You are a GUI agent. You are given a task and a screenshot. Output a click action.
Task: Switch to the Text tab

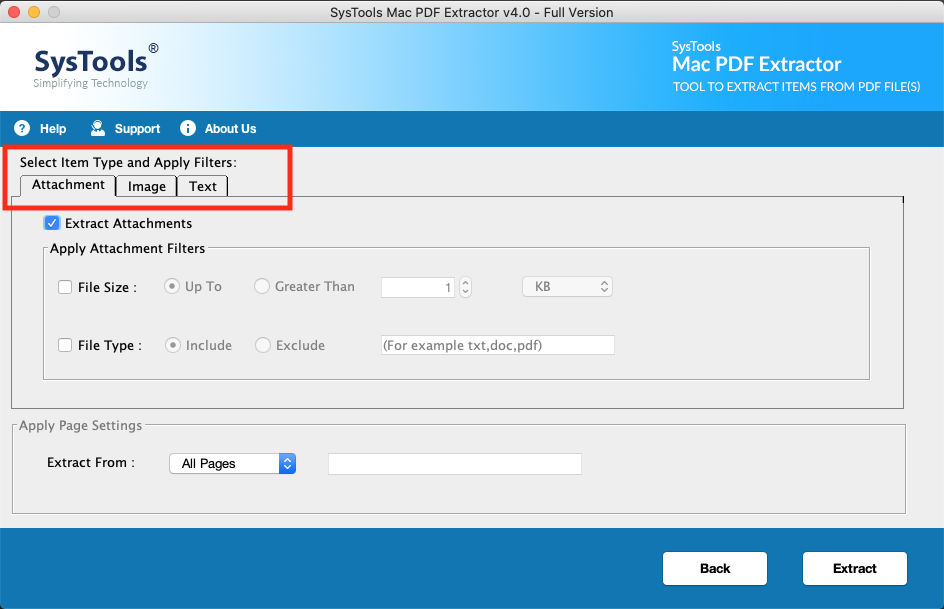202,187
